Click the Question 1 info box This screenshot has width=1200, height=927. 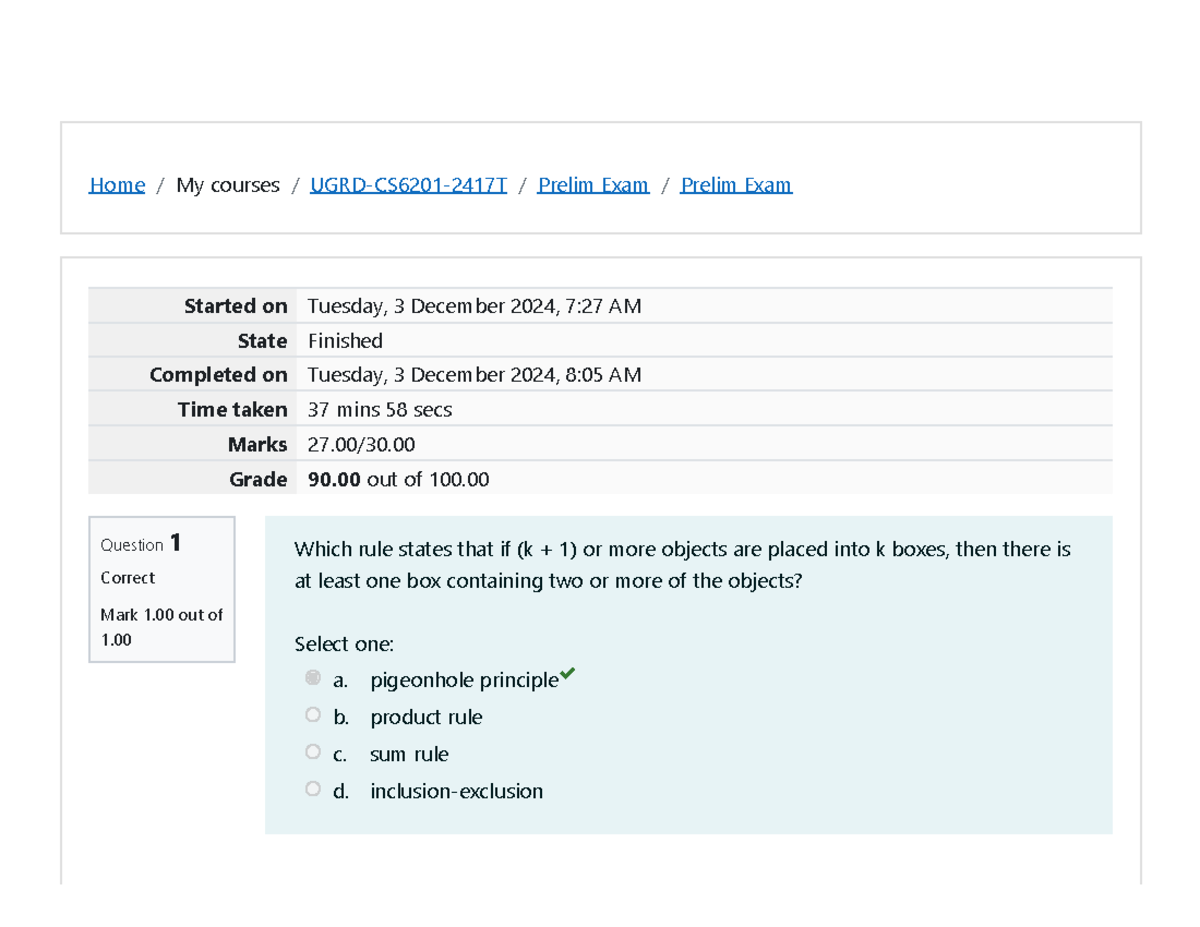tap(162, 589)
